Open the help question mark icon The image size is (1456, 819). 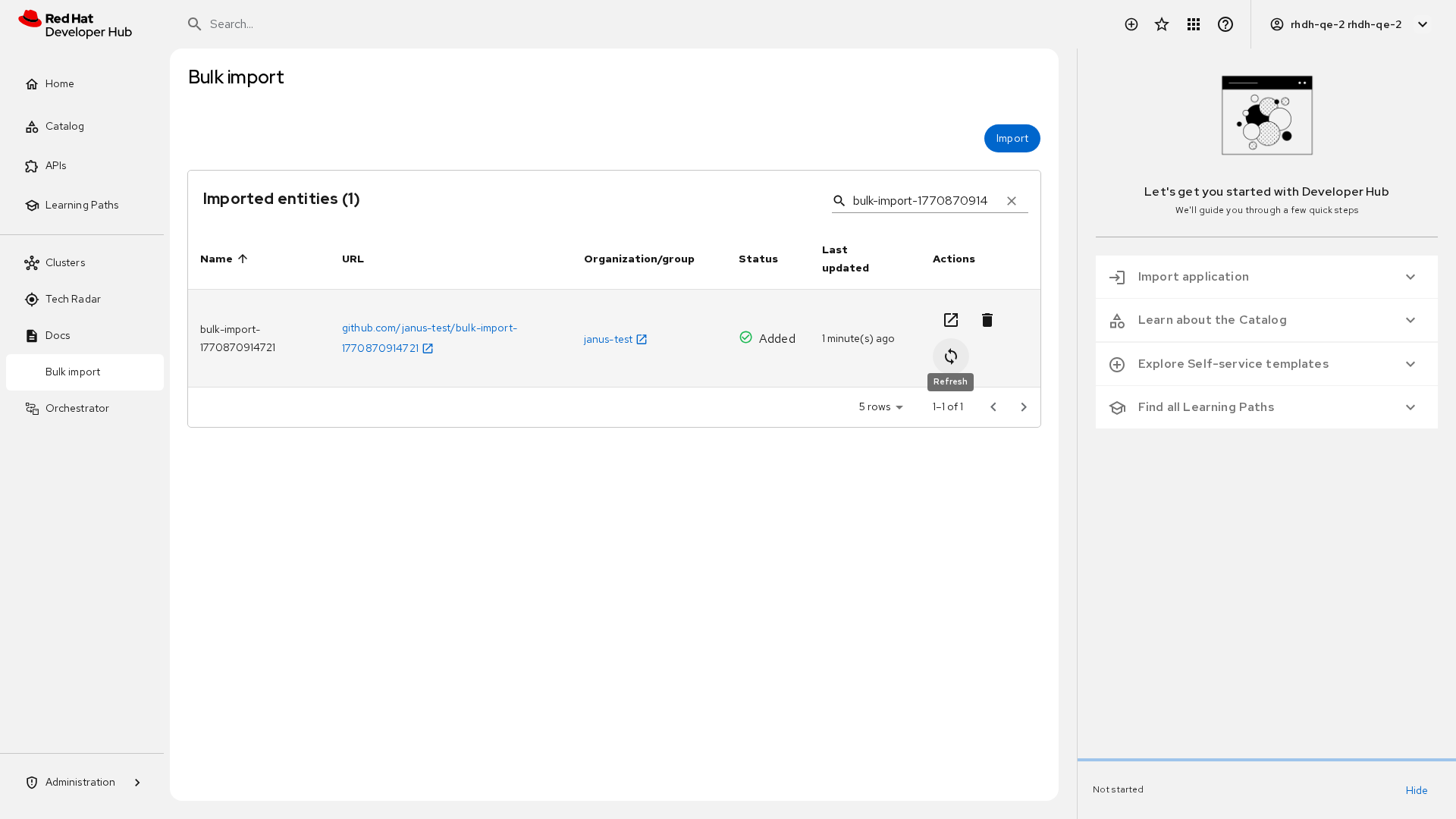click(1225, 24)
